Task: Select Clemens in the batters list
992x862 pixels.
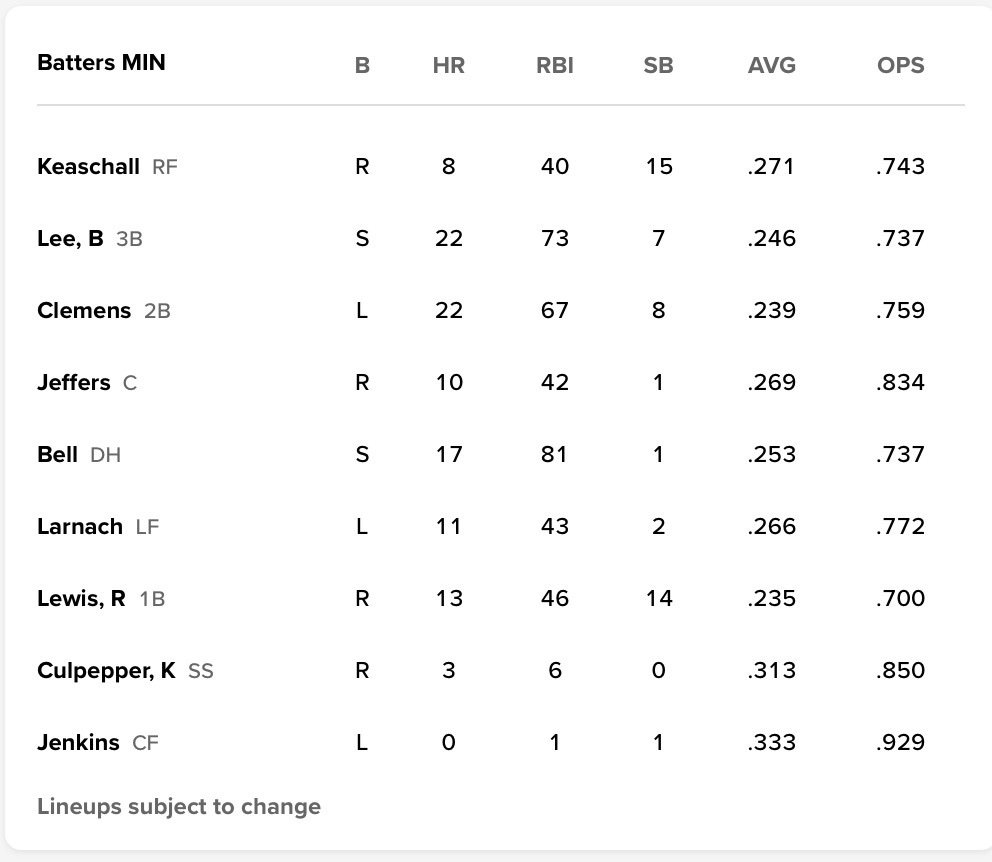Action: [x=84, y=311]
